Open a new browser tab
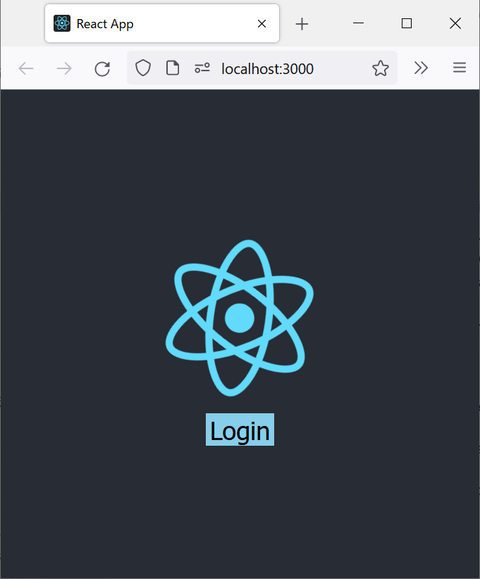 coord(302,24)
